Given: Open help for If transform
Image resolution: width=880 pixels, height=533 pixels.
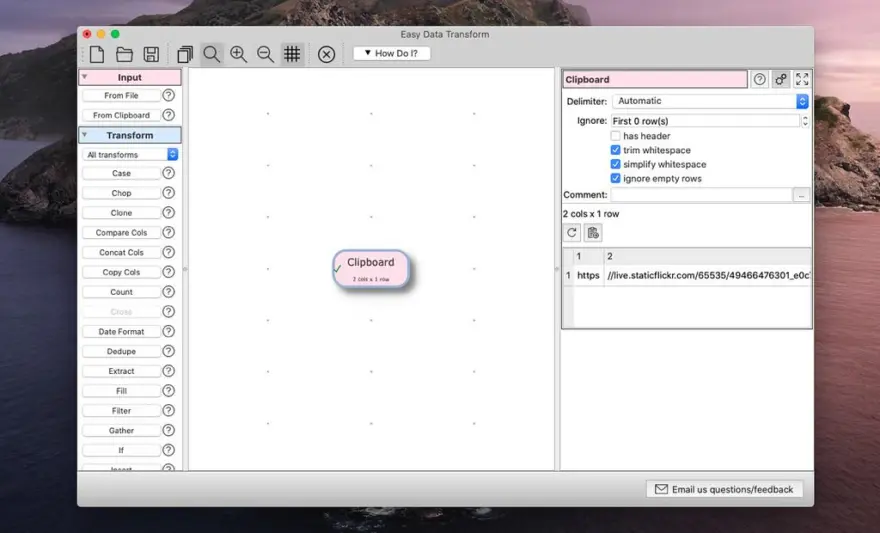Looking at the screenshot, I should tap(168, 450).
